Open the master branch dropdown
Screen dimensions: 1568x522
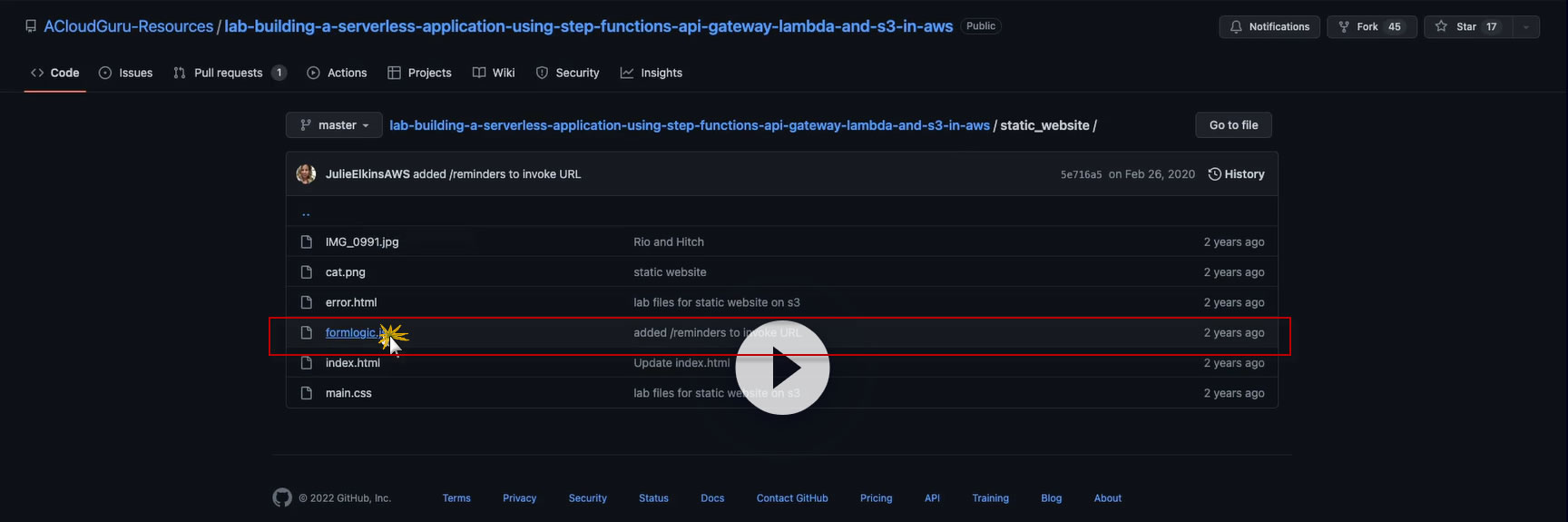click(334, 125)
